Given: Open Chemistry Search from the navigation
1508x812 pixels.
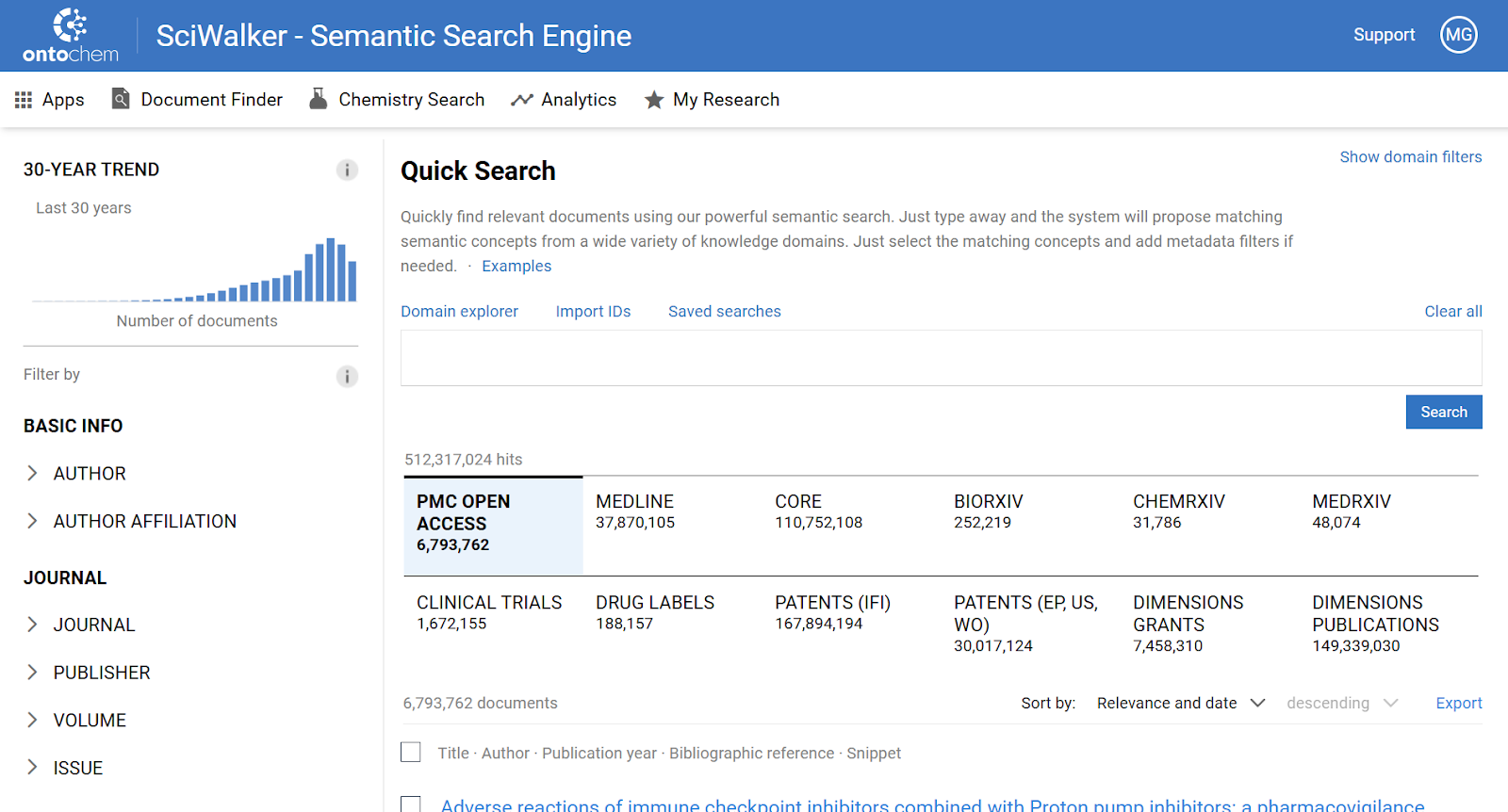Looking at the screenshot, I should point(397,100).
